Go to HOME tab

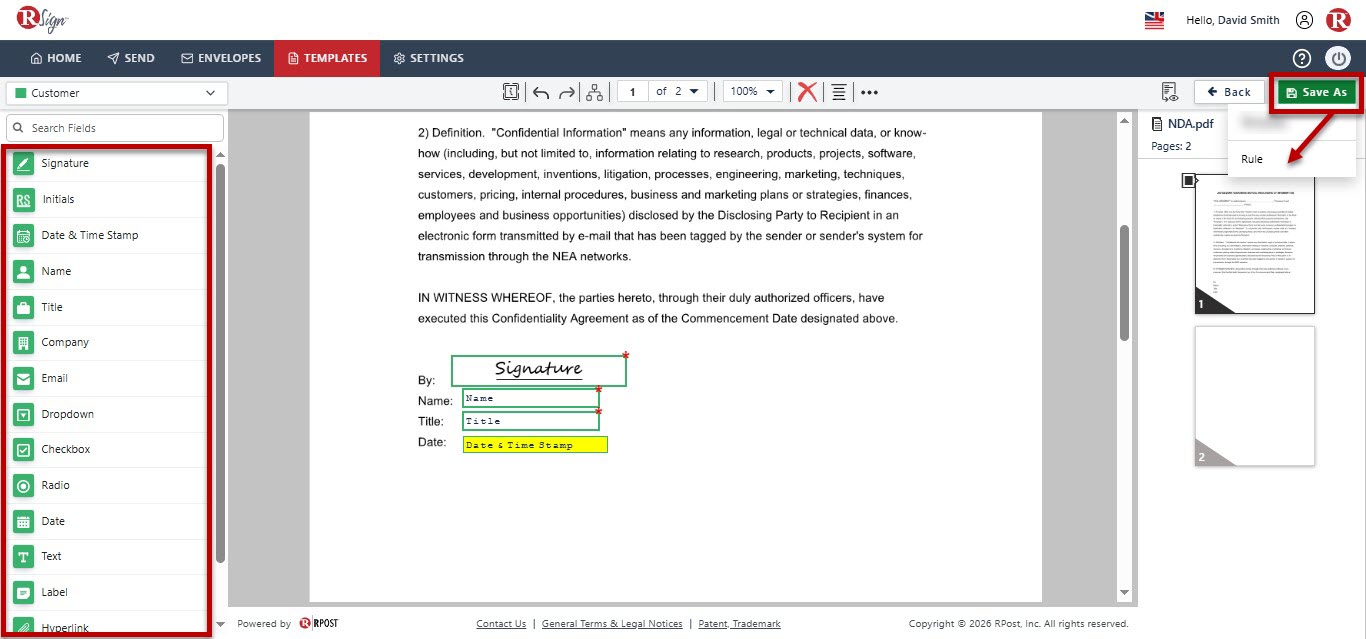pyautogui.click(x=56, y=58)
